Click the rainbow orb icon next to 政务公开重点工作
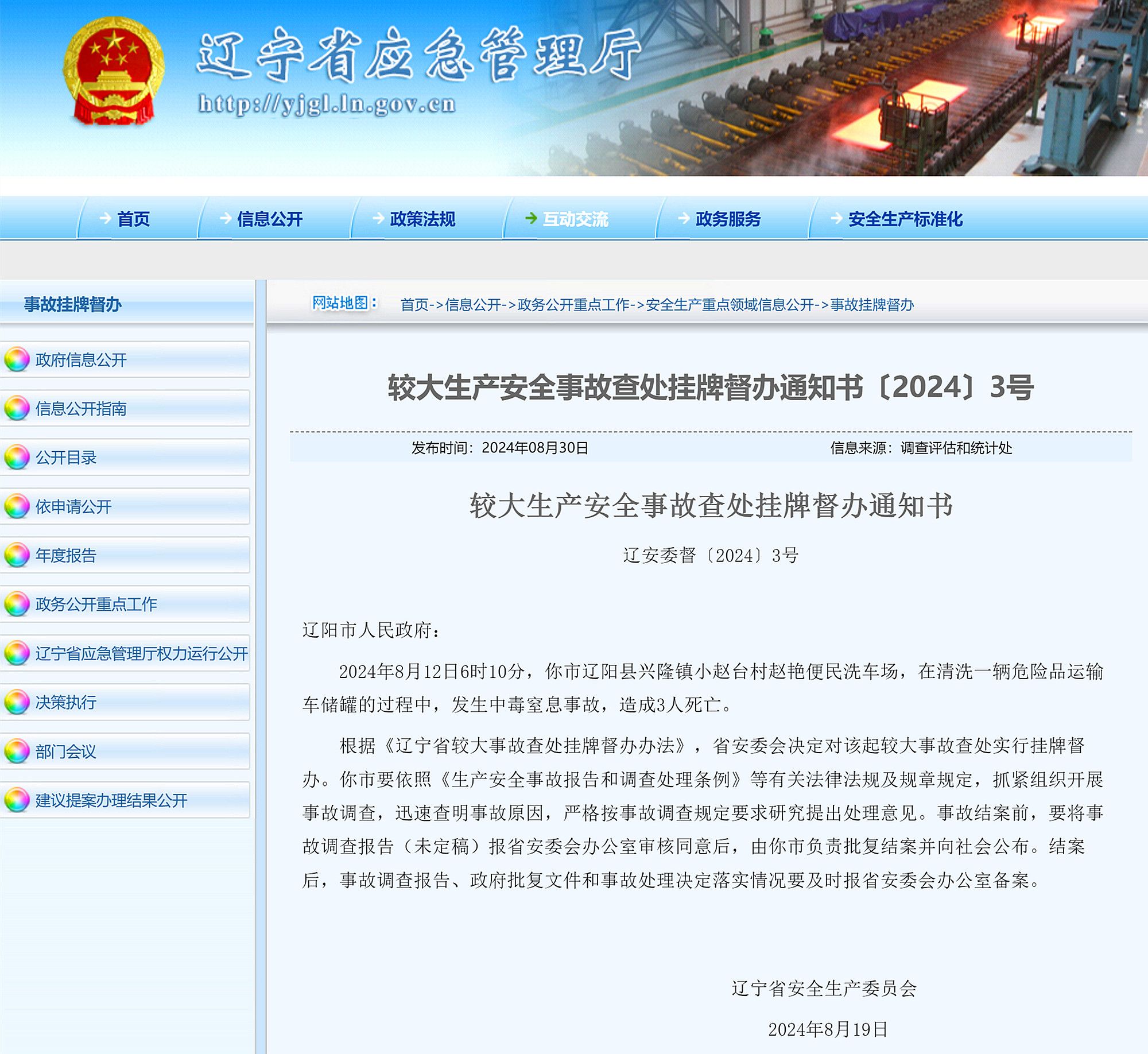The height and width of the screenshot is (1054, 1148). (17, 604)
